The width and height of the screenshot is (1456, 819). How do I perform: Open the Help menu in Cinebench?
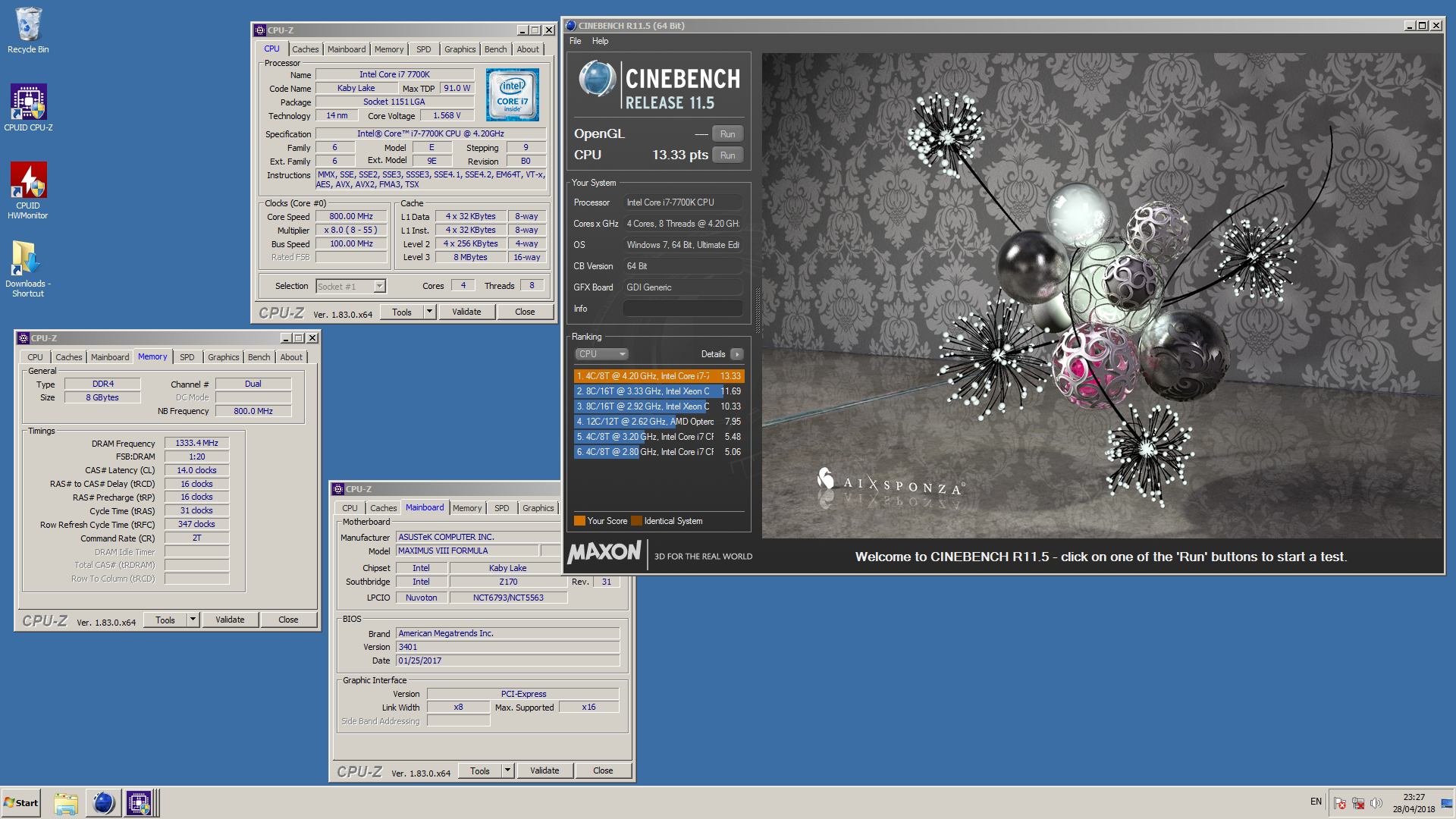(x=600, y=41)
